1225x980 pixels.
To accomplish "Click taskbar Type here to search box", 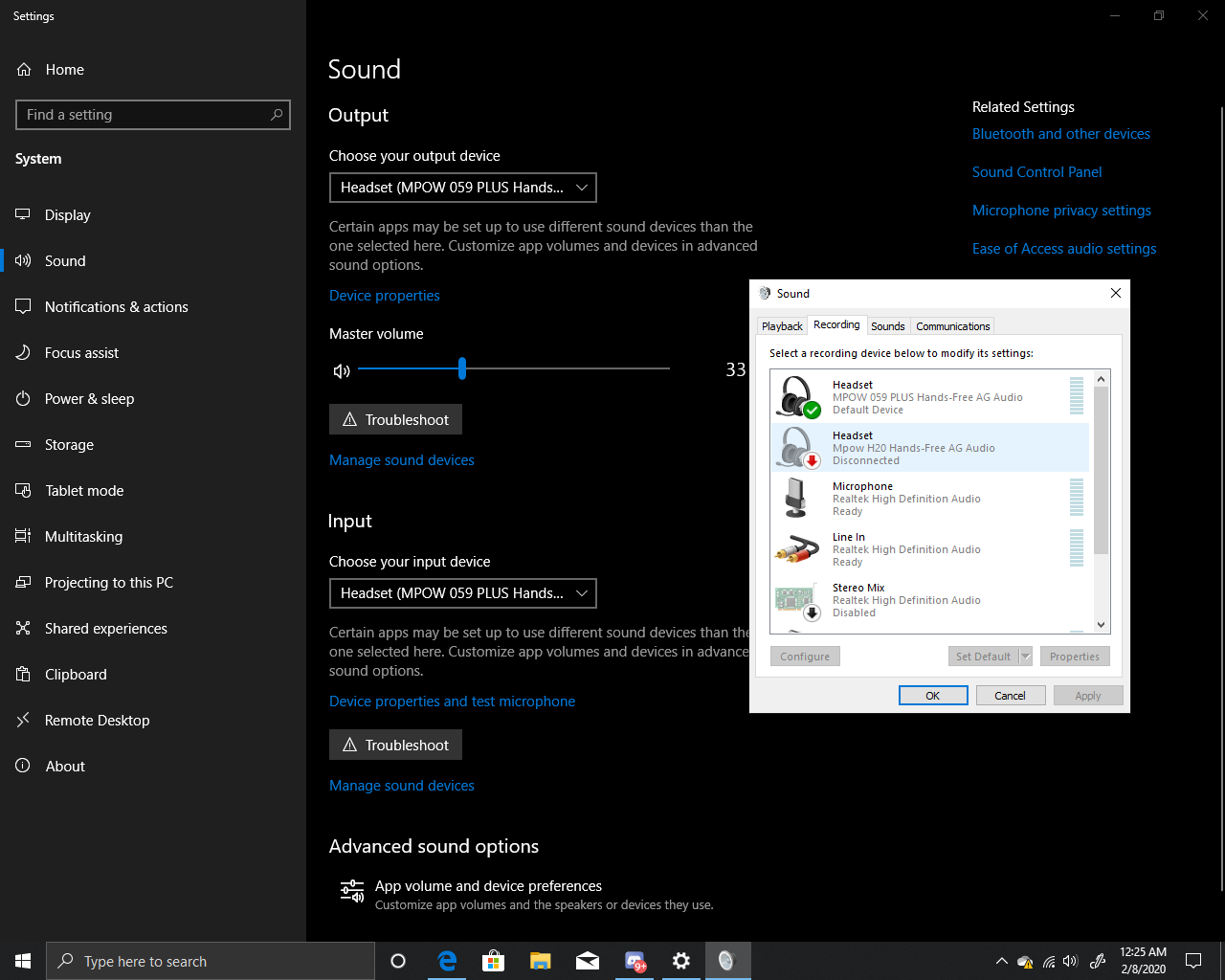I will pyautogui.click(x=211, y=961).
